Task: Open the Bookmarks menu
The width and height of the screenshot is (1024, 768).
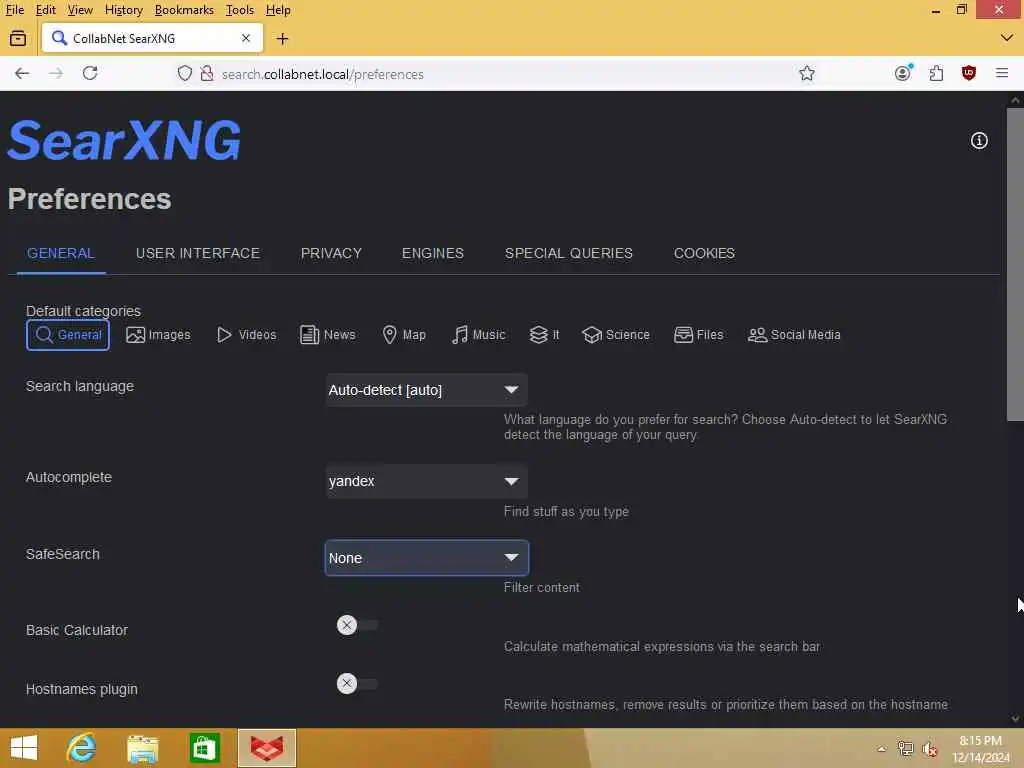Action: 184,10
